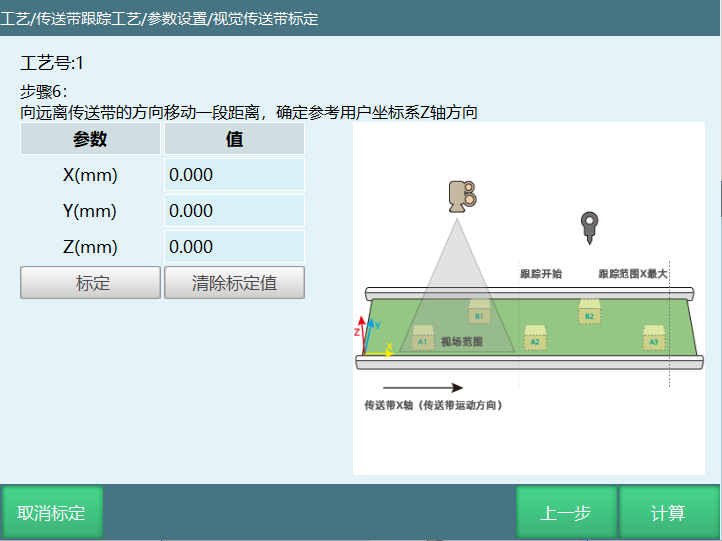Click the breadcrumb path in title bar
The height and width of the screenshot is (541, 722).
tap(160, 18)
